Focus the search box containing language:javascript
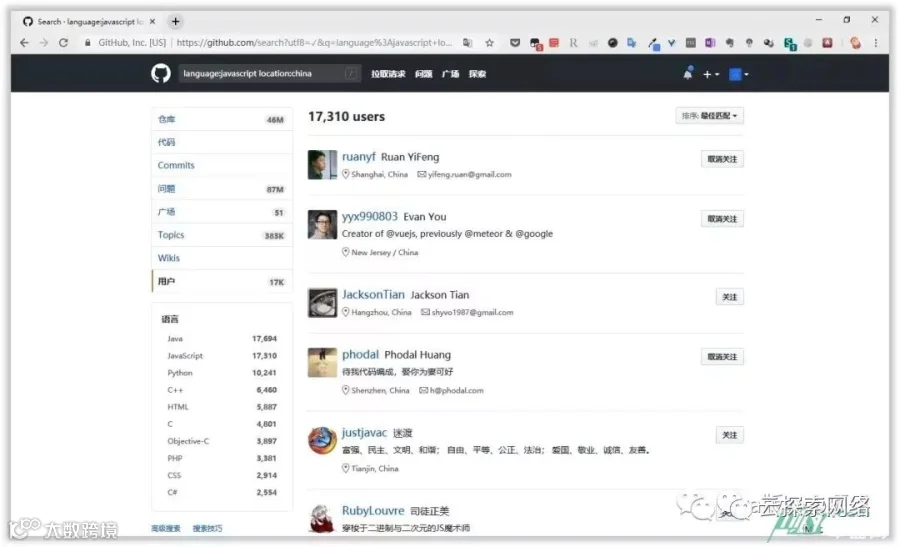The height and width of the screenshot is (547, 900). (269, 73)
